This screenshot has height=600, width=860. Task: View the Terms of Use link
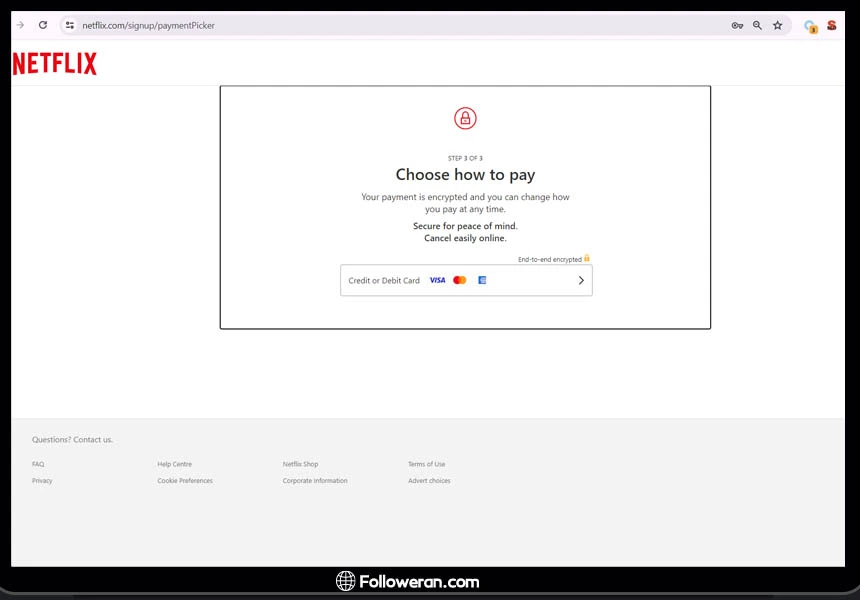click(426, 464)
